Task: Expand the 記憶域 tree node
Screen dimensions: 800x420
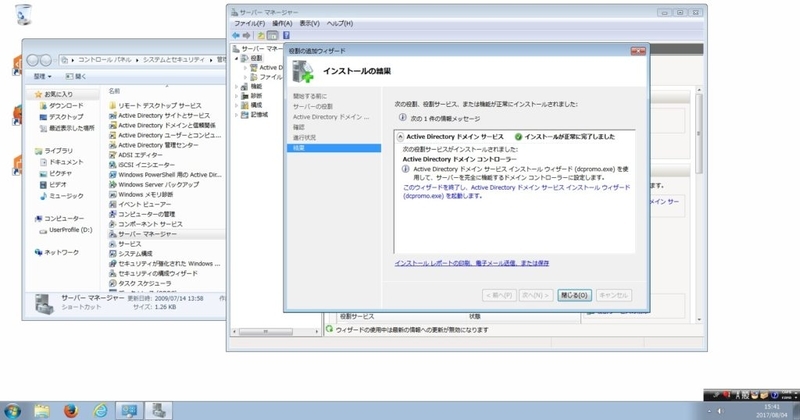Action: coord(237,115)
